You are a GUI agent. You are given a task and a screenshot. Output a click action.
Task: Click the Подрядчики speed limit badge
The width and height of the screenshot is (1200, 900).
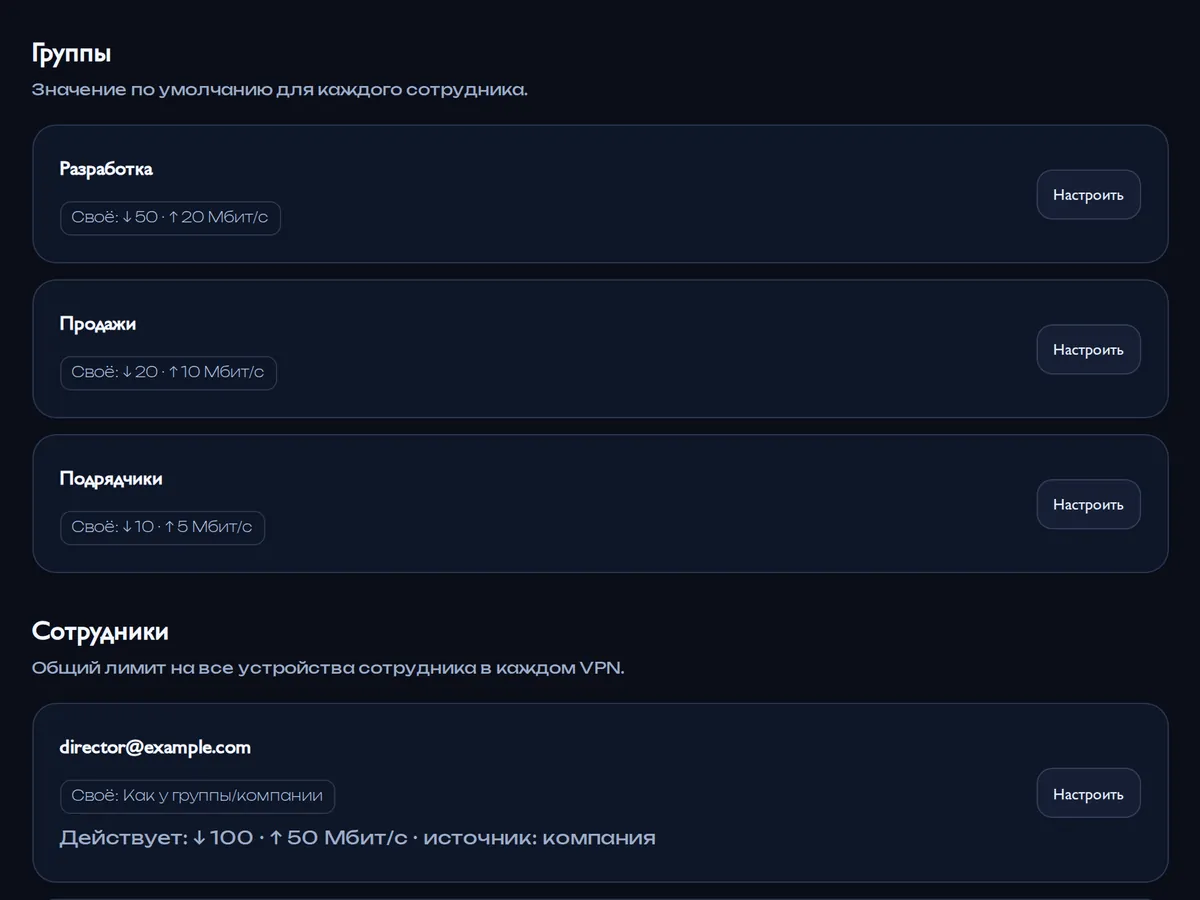click(162, 528)
